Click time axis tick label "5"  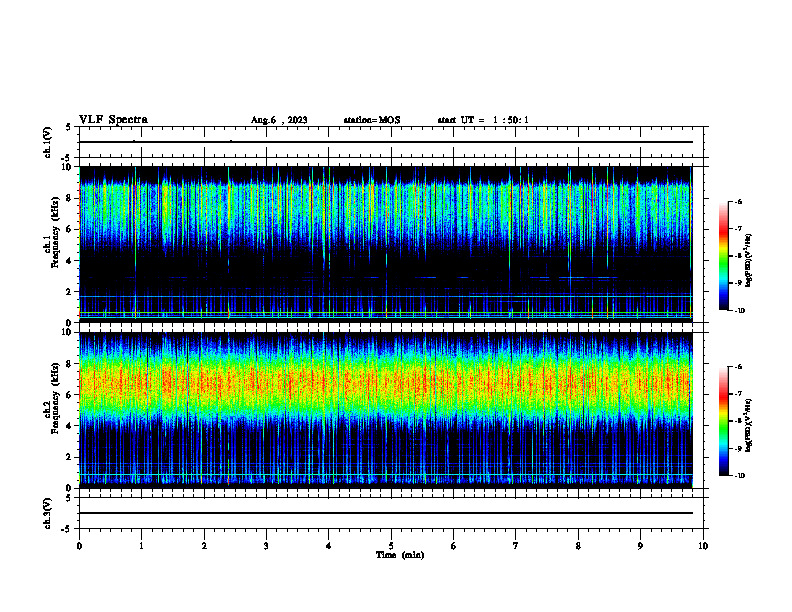click(391, 546)
